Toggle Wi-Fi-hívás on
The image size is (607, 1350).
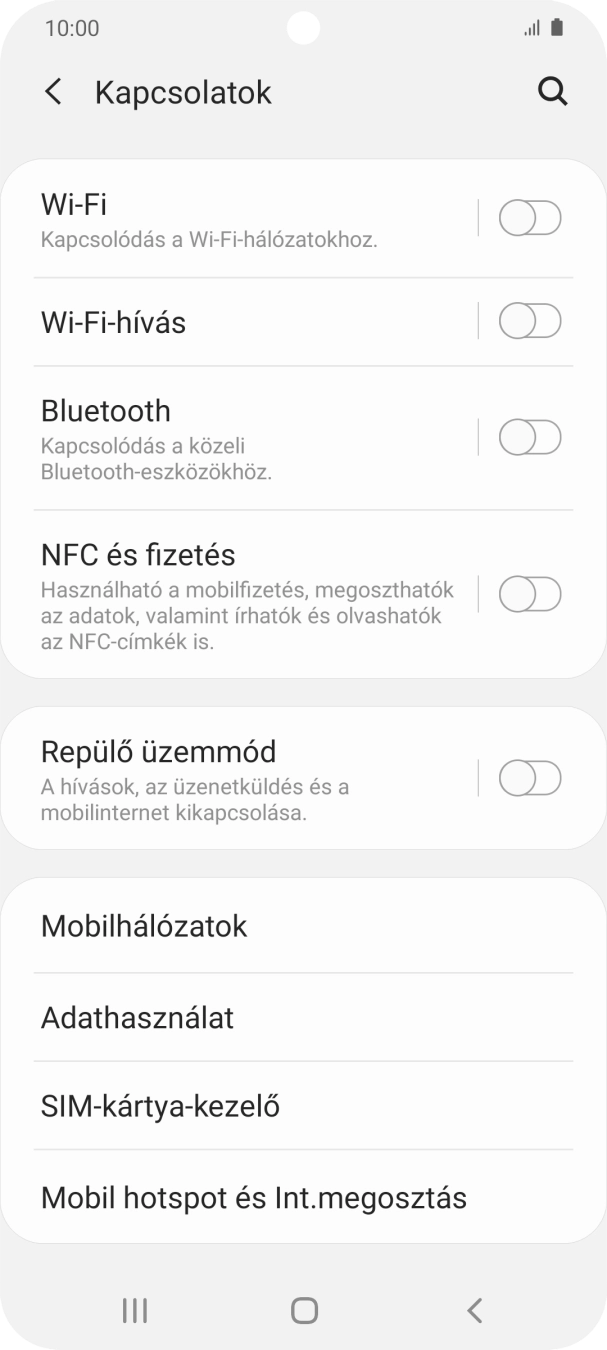530,321
